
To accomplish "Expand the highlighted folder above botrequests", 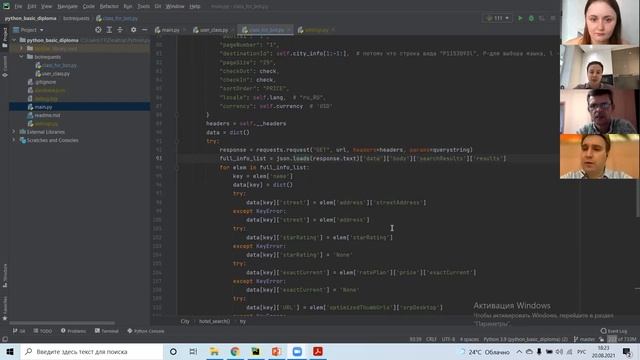I will [22, 48].
